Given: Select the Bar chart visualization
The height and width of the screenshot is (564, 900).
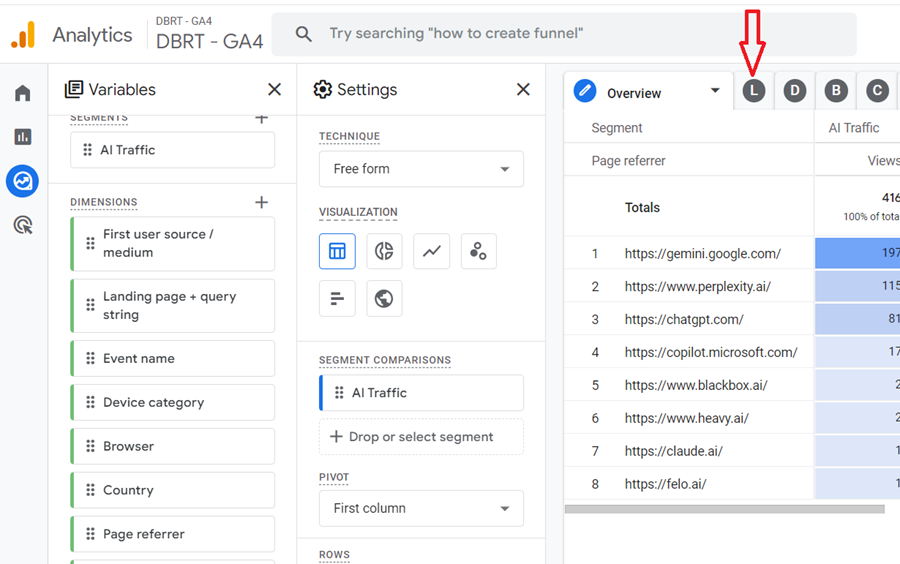Looking at the screenshot, I should tap(337, 298).
